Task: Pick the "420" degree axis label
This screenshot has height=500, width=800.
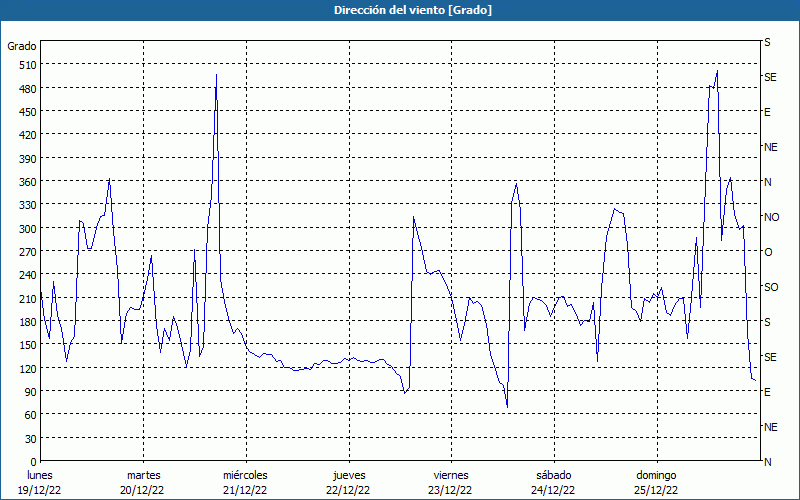Action: tap(28, 136)
